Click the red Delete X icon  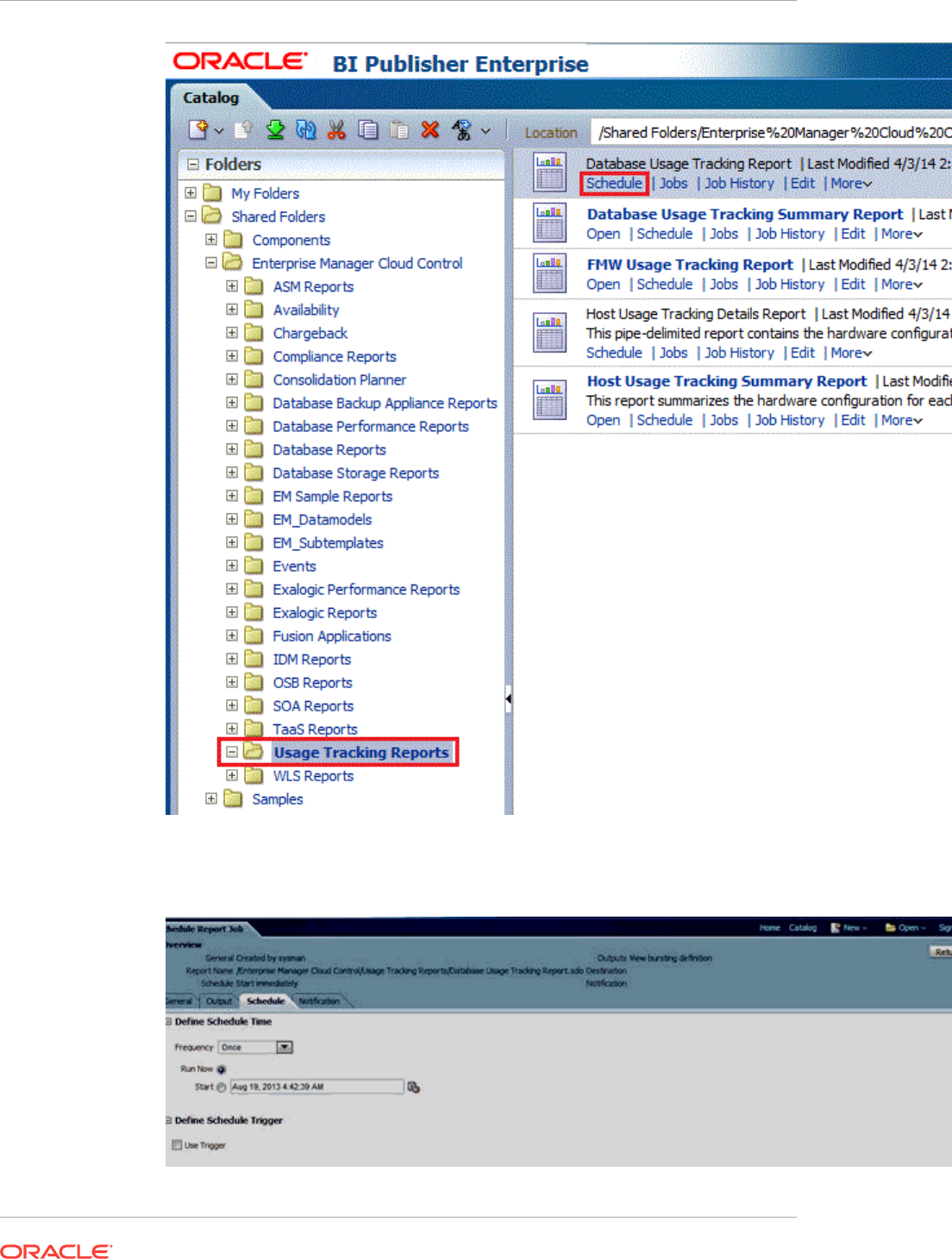point(429,129)
